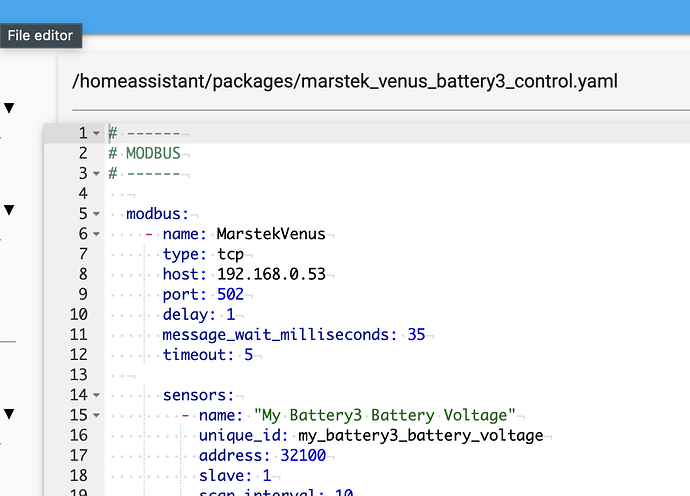
Task: Click the file path marstek_venus_battery3_control.yaml
Action: click(x=345, y=81)
